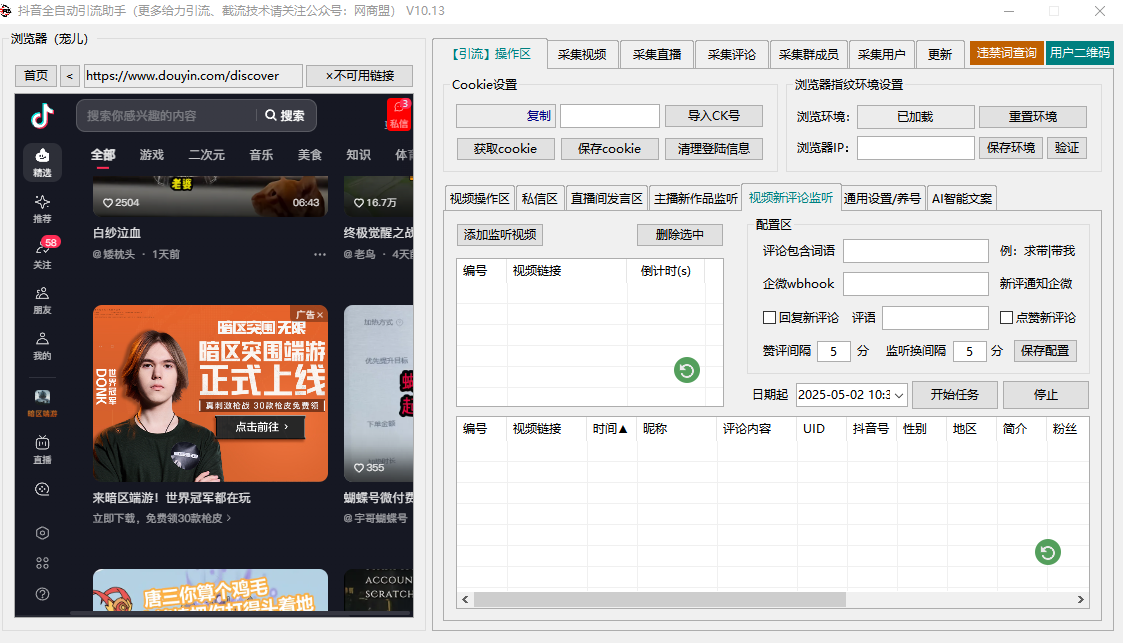Screen dimensions: 1123x643
Task: Click the 删除选中 button
Action: coord(680,234)
